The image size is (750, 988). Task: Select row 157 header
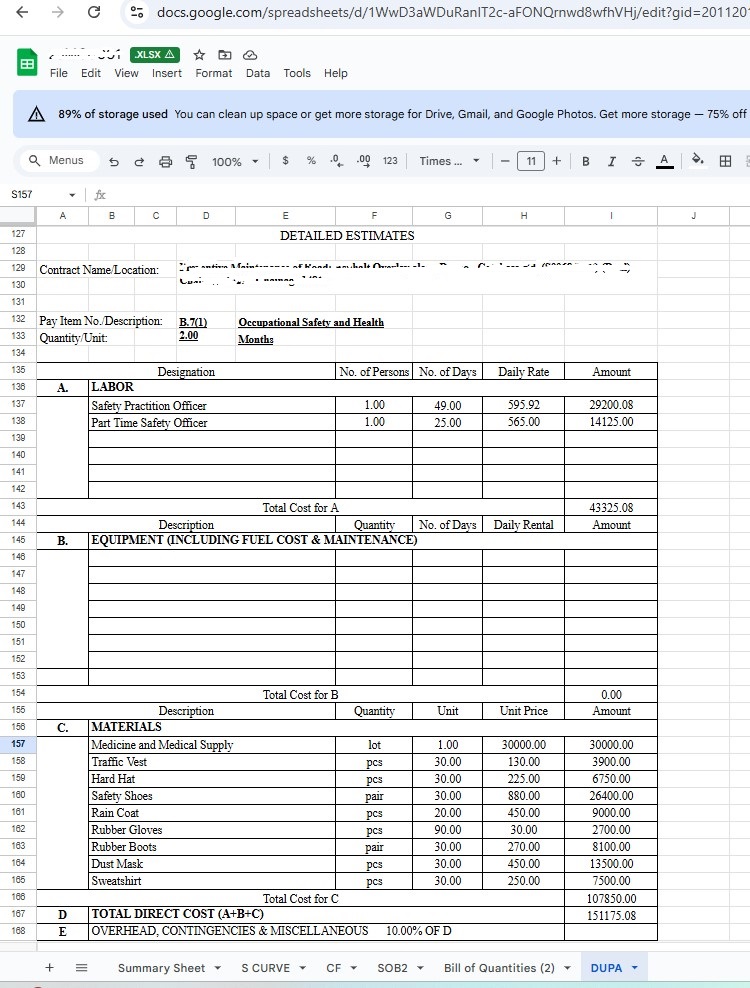click(18, 744)
